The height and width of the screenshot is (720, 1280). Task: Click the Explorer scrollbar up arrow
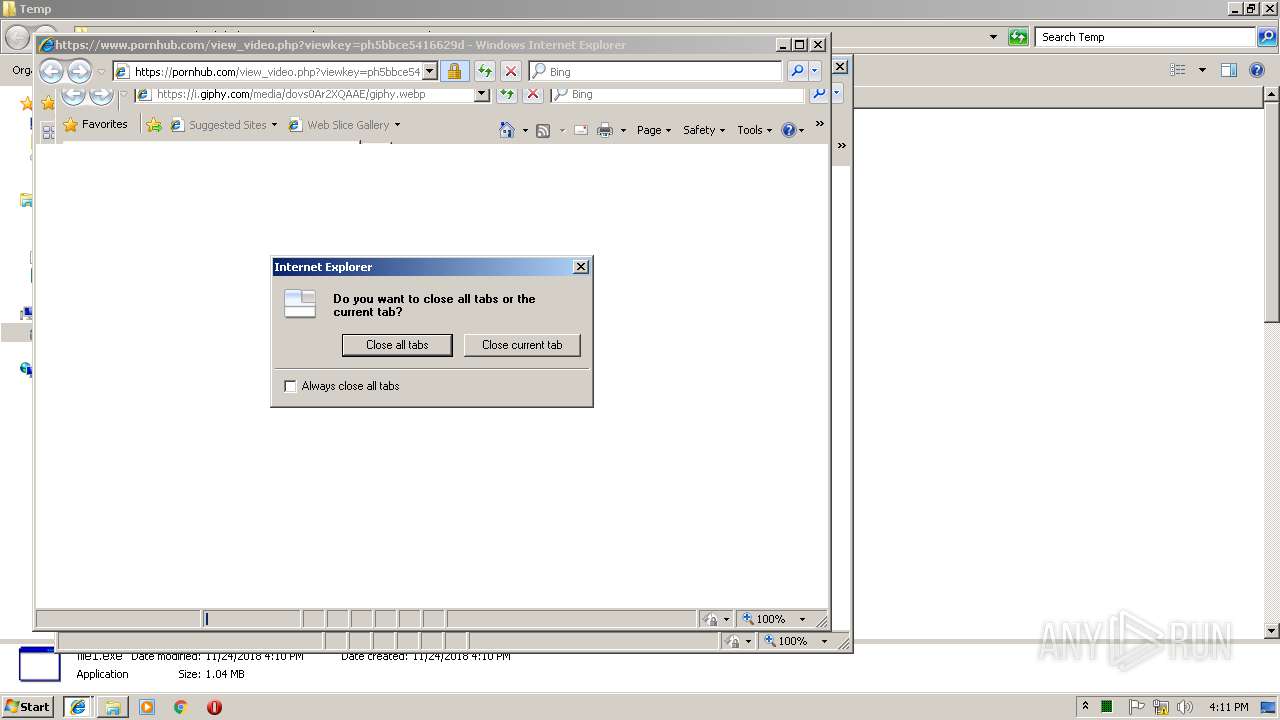(1271, 95)
